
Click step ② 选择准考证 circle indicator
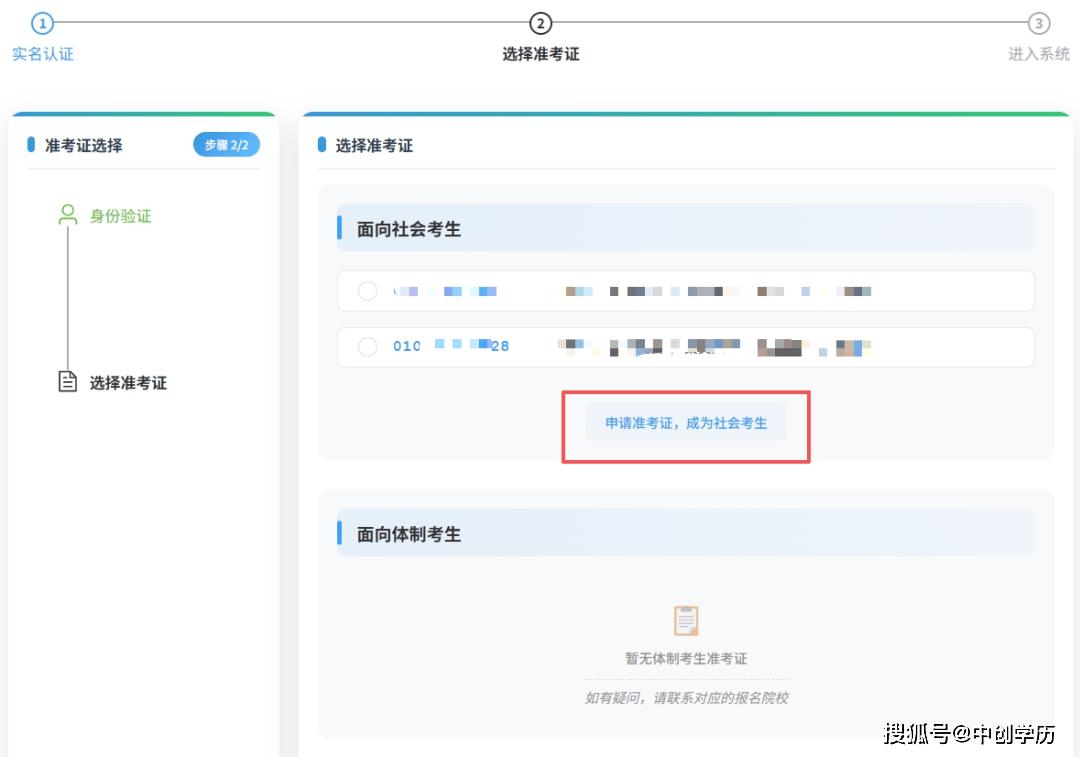541,22
